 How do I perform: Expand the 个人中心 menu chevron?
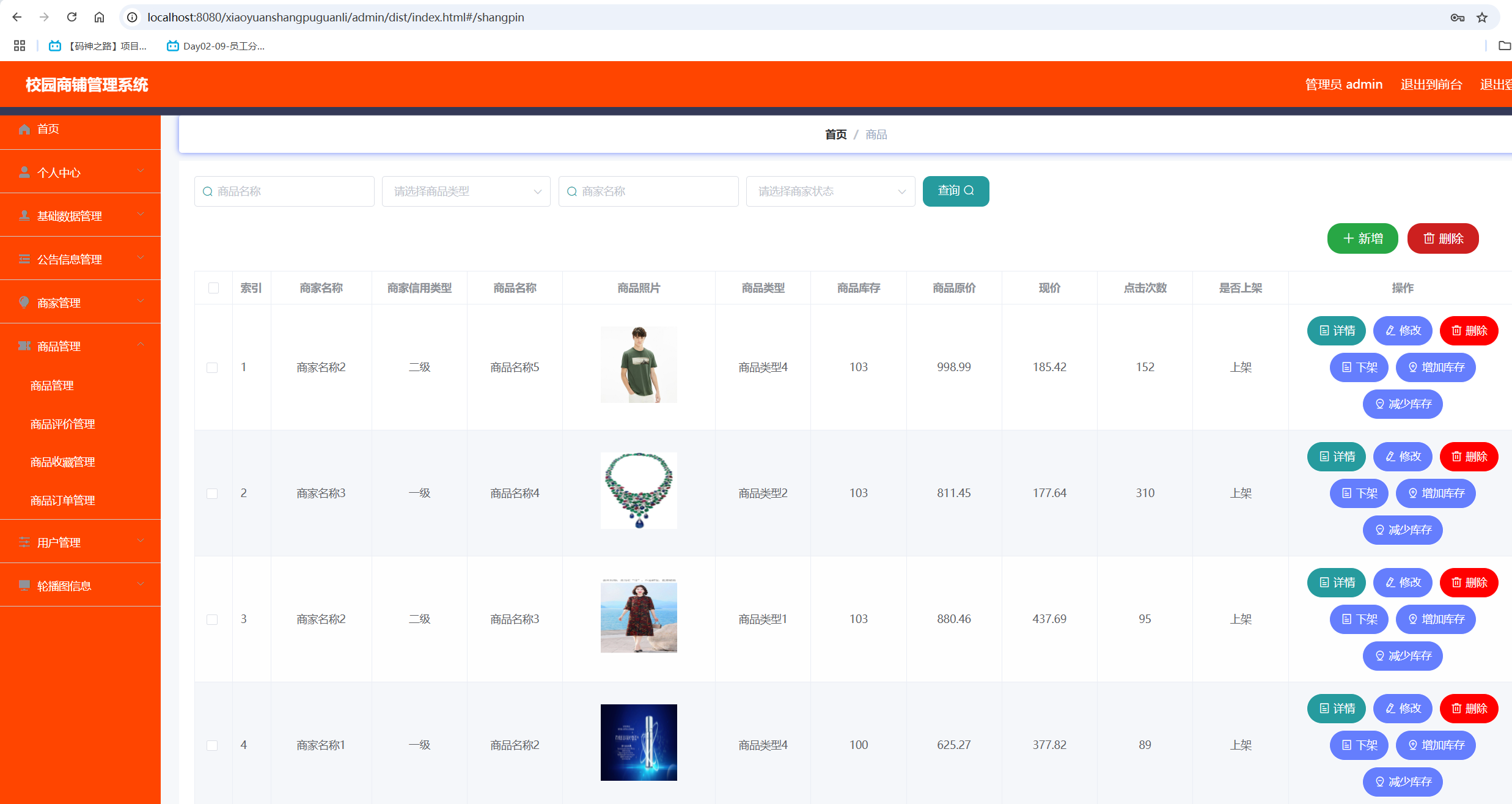(141, 171)
